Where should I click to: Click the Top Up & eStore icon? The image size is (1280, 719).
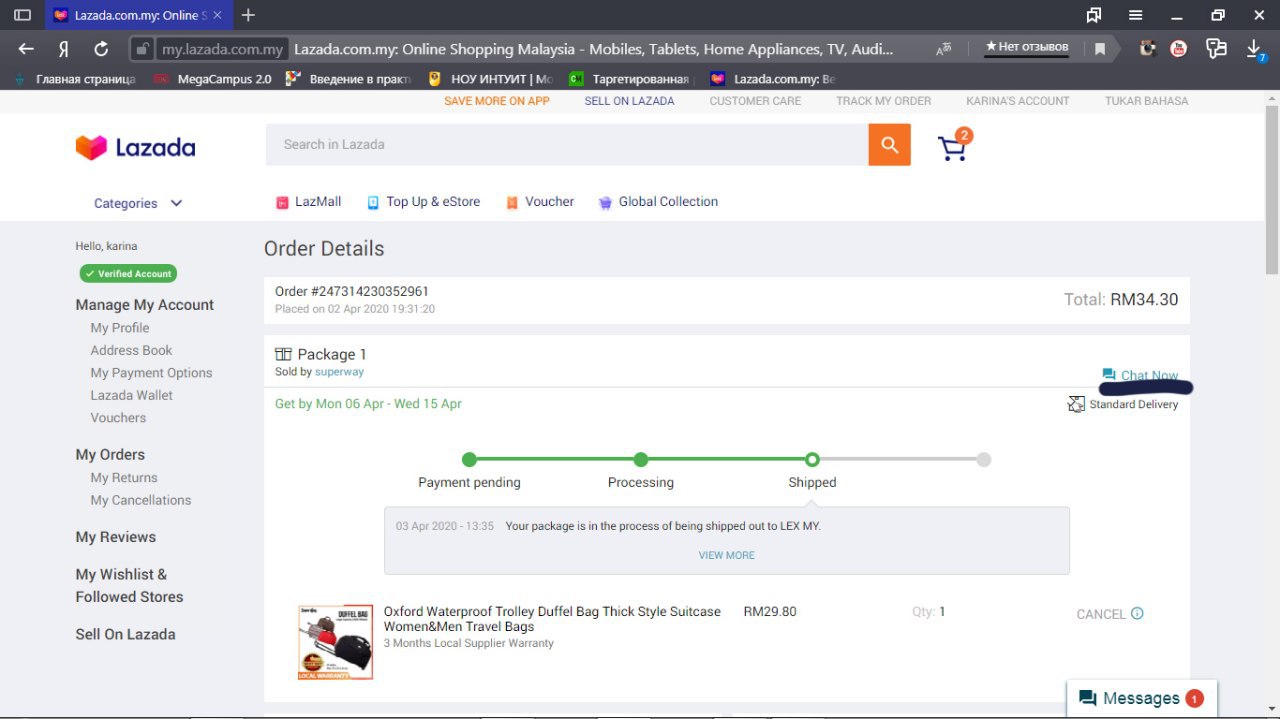point(373,202)
